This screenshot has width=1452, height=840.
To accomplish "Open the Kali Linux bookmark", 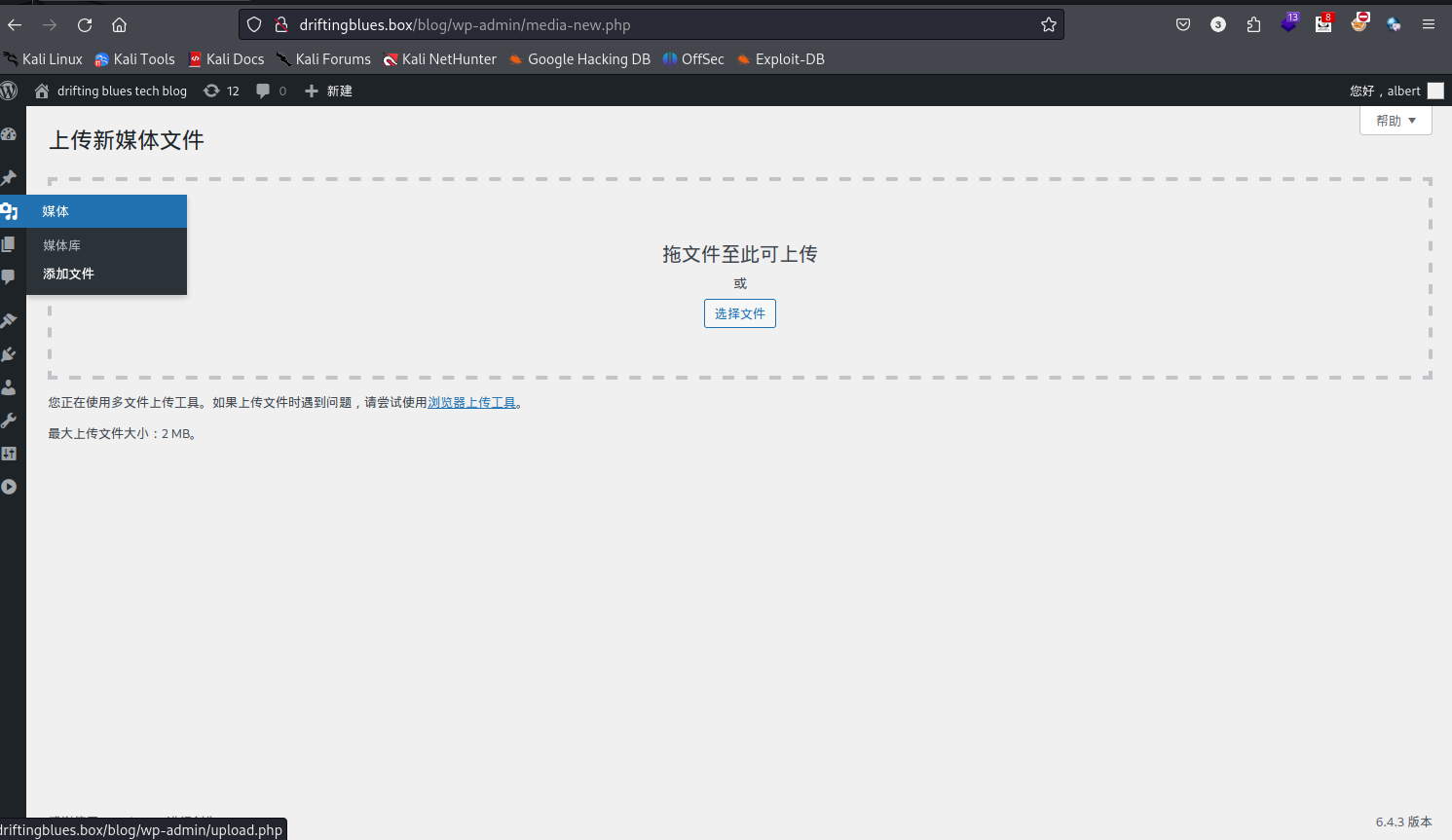I will coord(44,59).
